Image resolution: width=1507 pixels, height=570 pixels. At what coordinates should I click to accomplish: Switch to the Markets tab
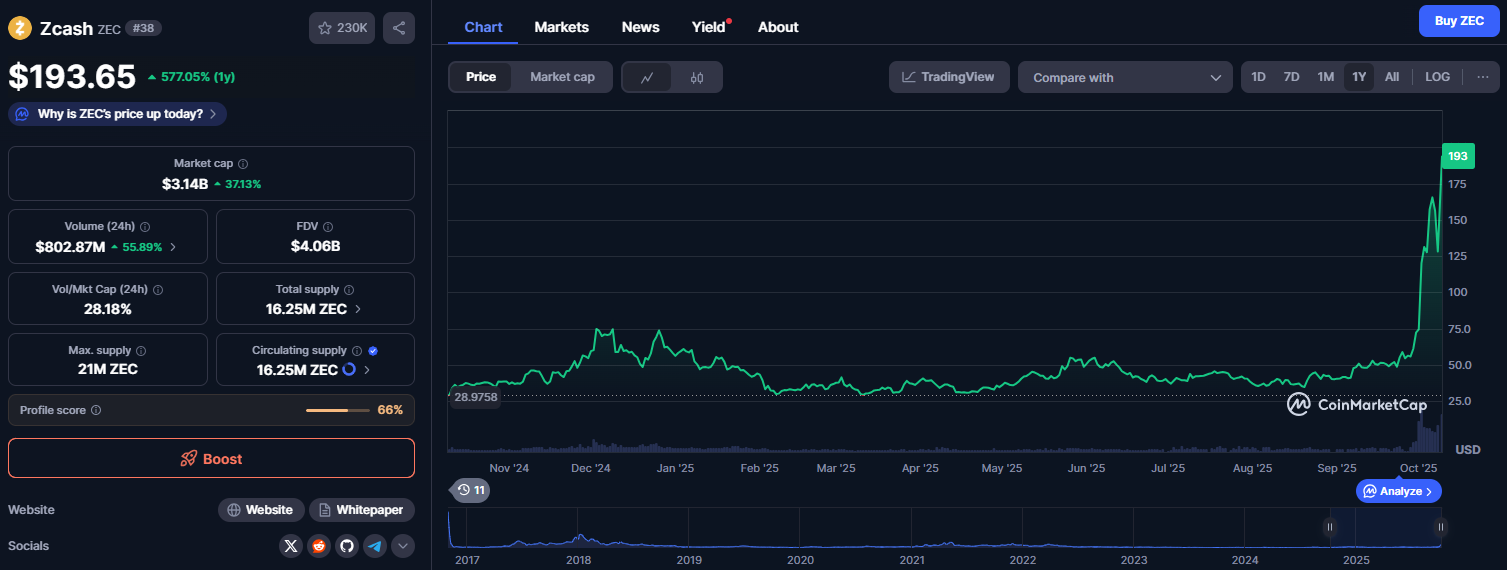(x=561, y=27)
